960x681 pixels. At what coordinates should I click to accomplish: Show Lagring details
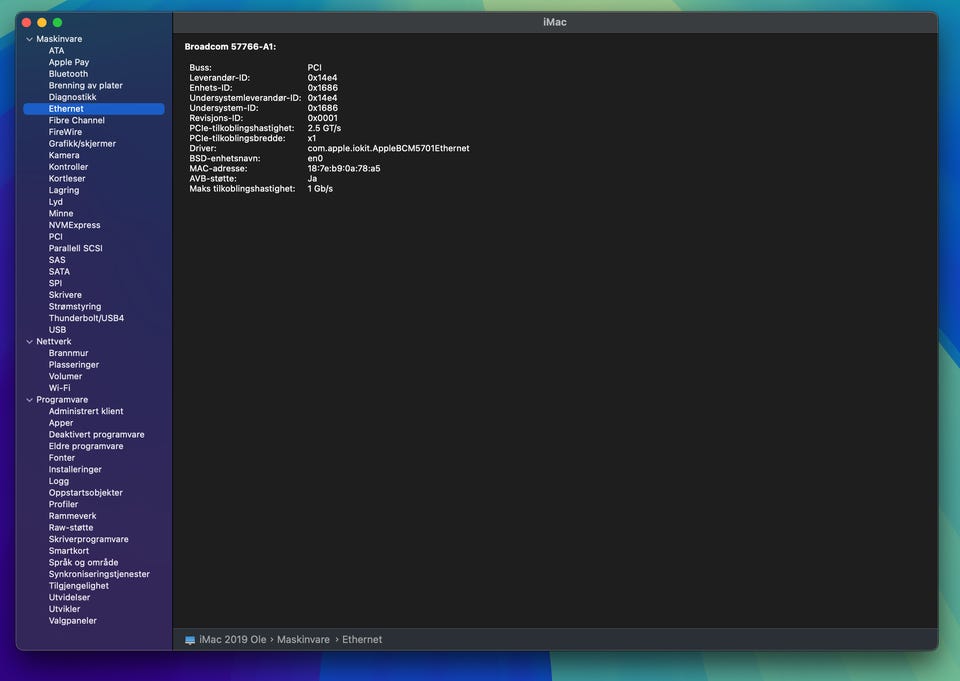(64, 190)
